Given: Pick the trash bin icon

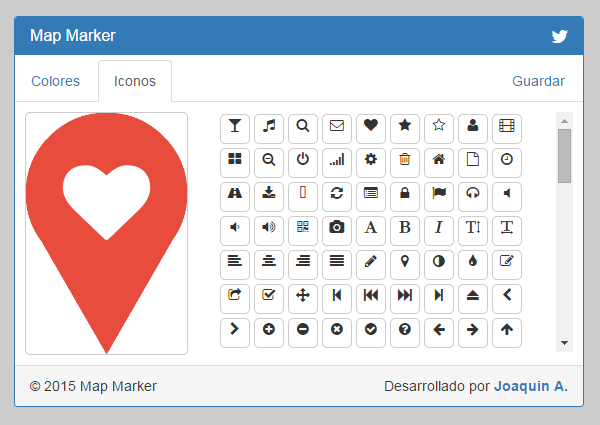Looking at the screenshot, I should pyautogui.click(x=405, y=163).
